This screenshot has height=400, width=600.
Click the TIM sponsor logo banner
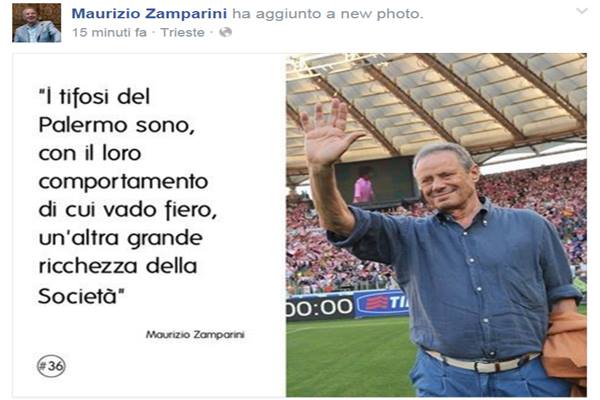(383, 303)
